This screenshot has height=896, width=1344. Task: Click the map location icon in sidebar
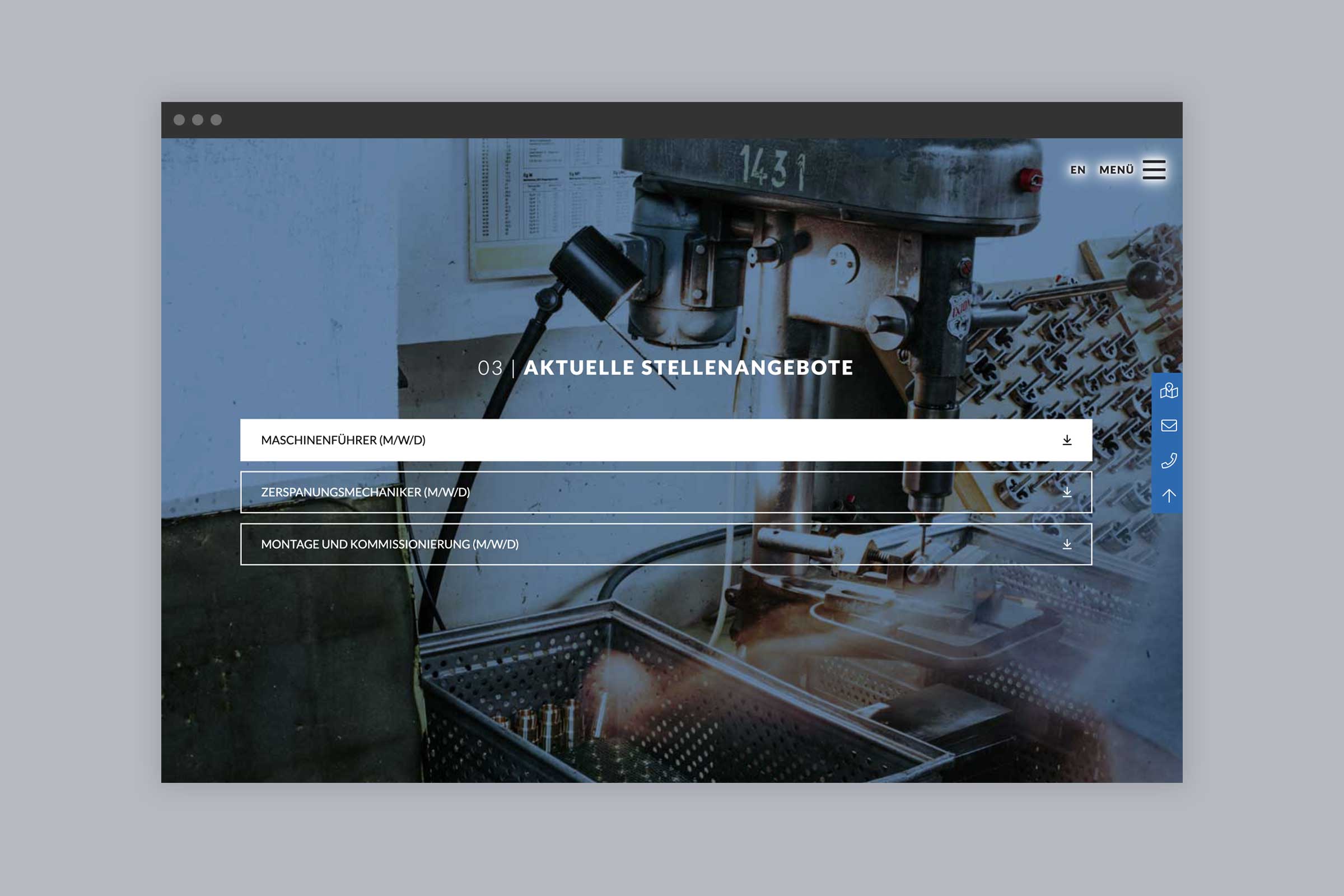click(x=1169, y=391)
